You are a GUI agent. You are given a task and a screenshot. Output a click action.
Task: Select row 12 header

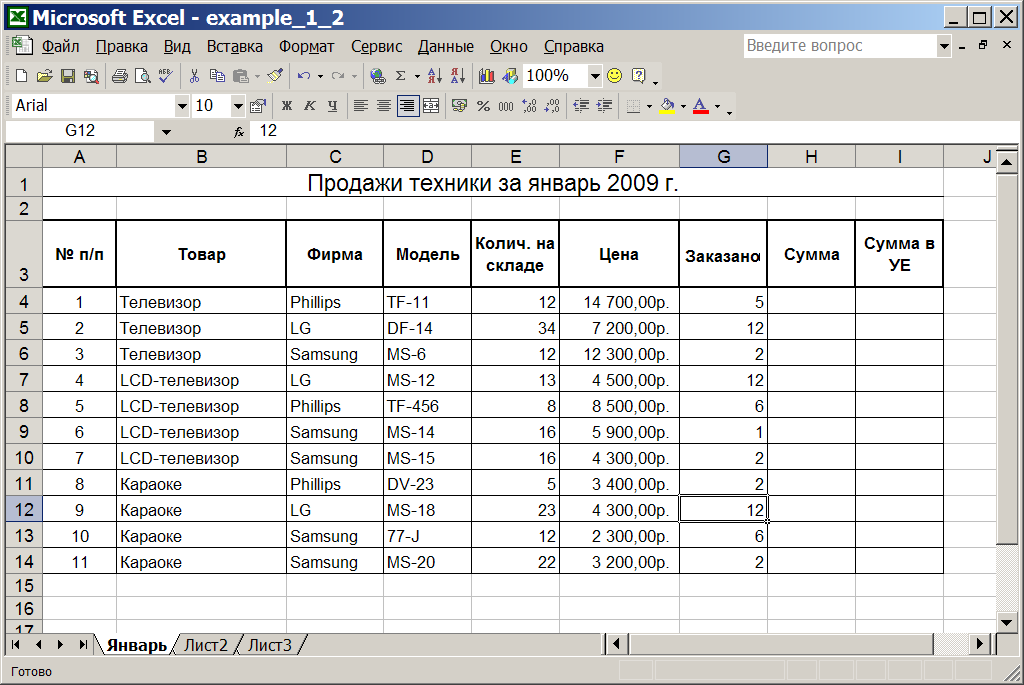pyautogui.click(x=24, y=509)
